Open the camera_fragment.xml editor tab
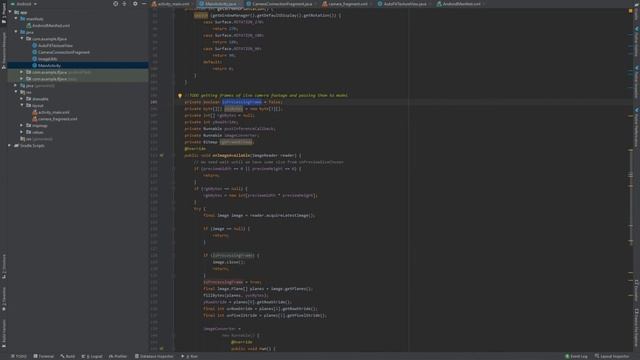 pos(347,4)
